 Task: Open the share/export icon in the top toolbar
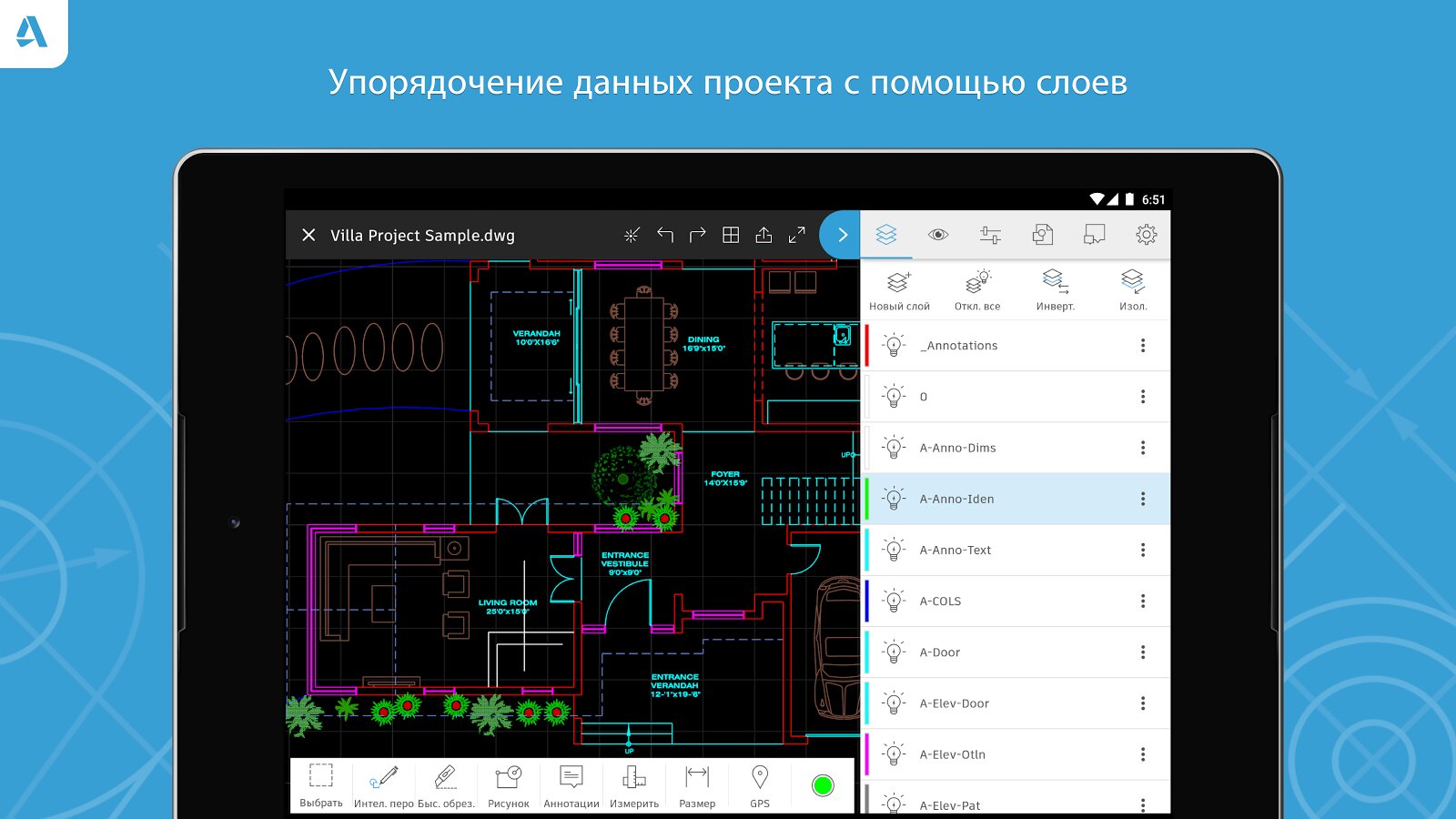(x=763, y=236)
